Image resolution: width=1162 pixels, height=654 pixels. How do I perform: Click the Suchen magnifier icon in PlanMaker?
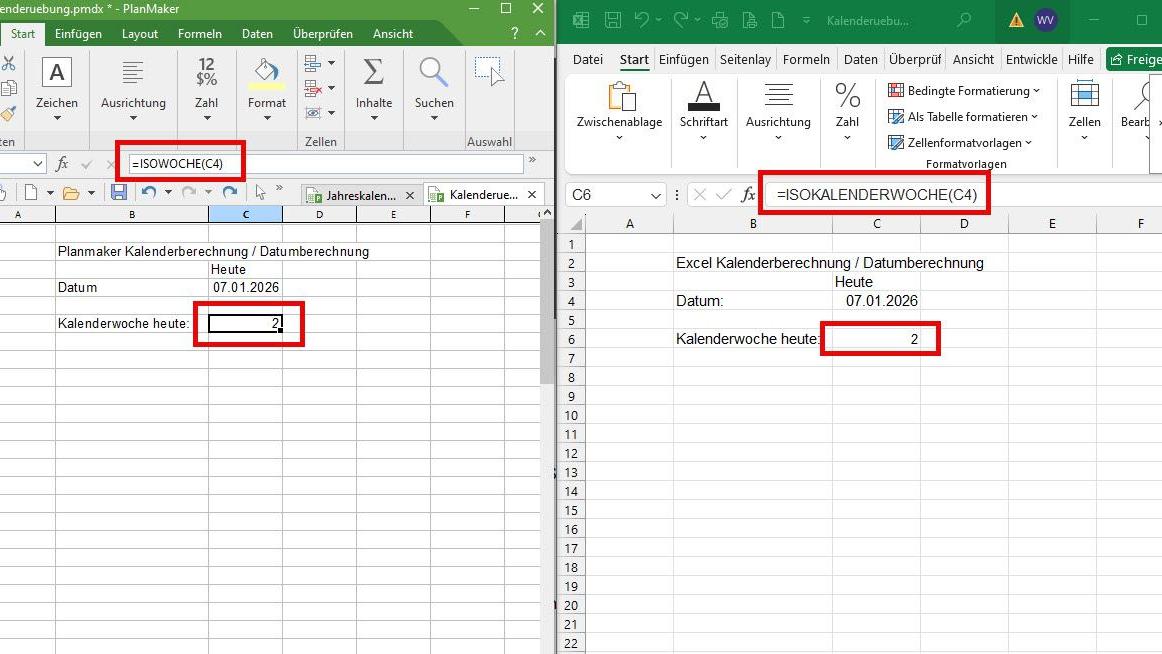(x=433, y=74)
